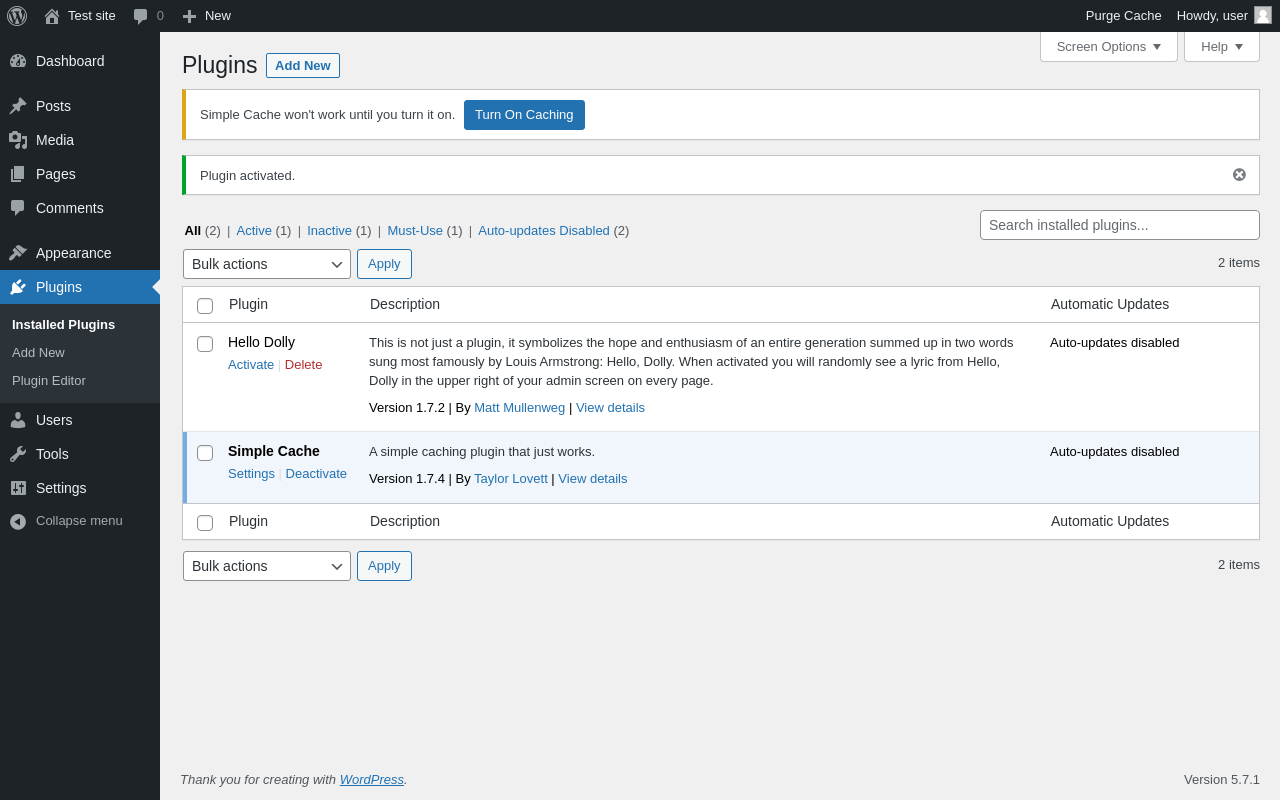1280x800 pixels.
Task: Click the Users person icon
Action: pyautogui.click(x=18, y=420)
